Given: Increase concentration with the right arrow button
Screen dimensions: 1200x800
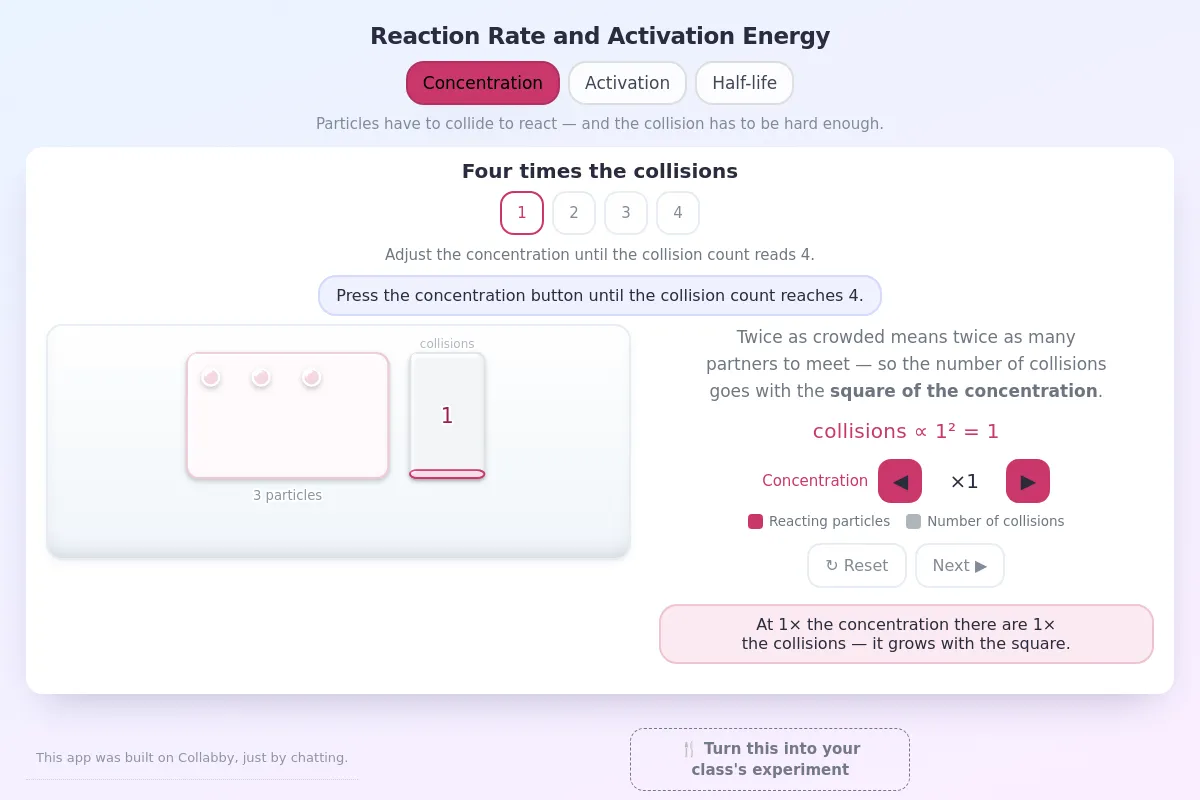Looking at the screenshot, I should tap(1028, 481).
